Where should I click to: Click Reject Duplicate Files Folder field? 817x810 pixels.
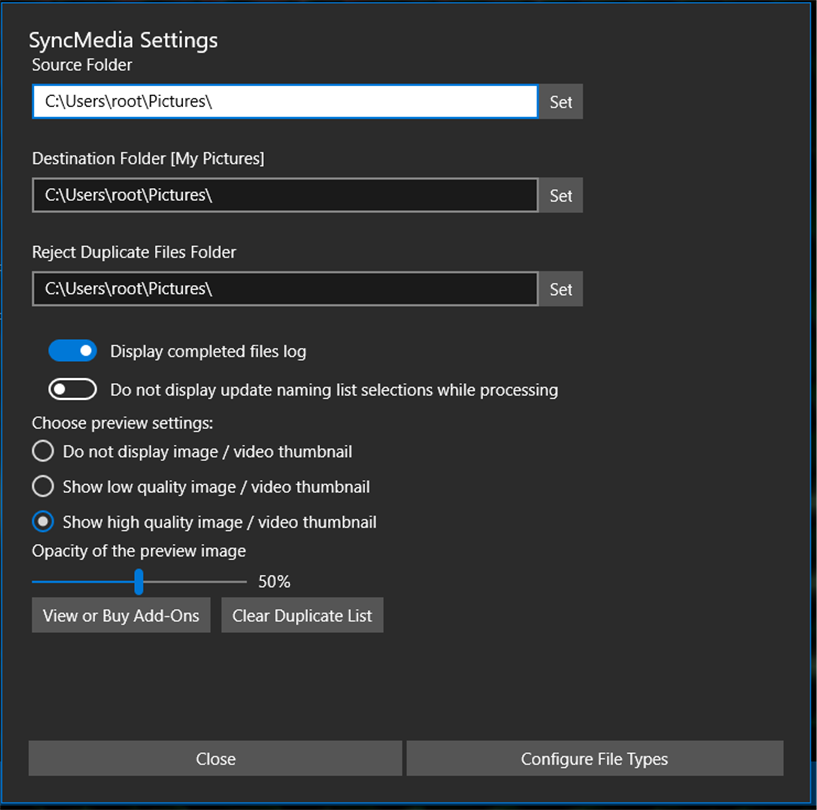285,289
